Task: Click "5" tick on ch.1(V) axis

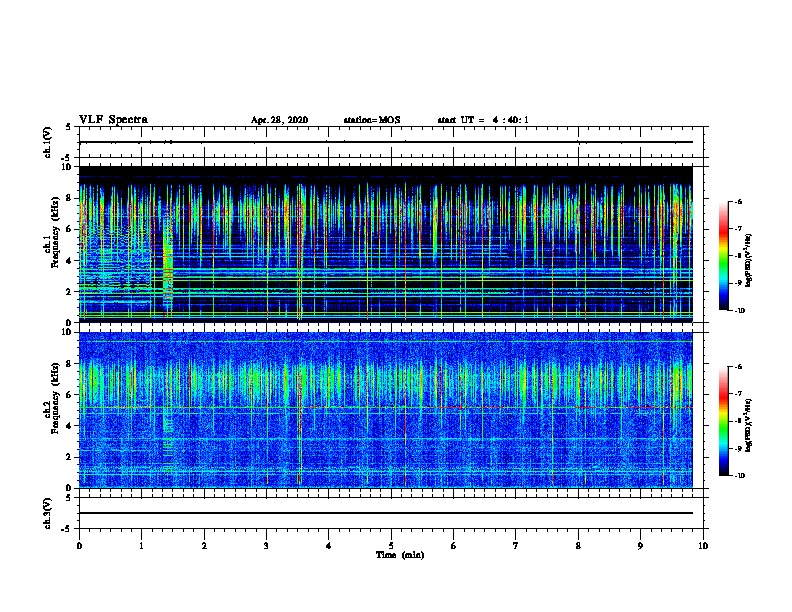Action: point(69,127)
